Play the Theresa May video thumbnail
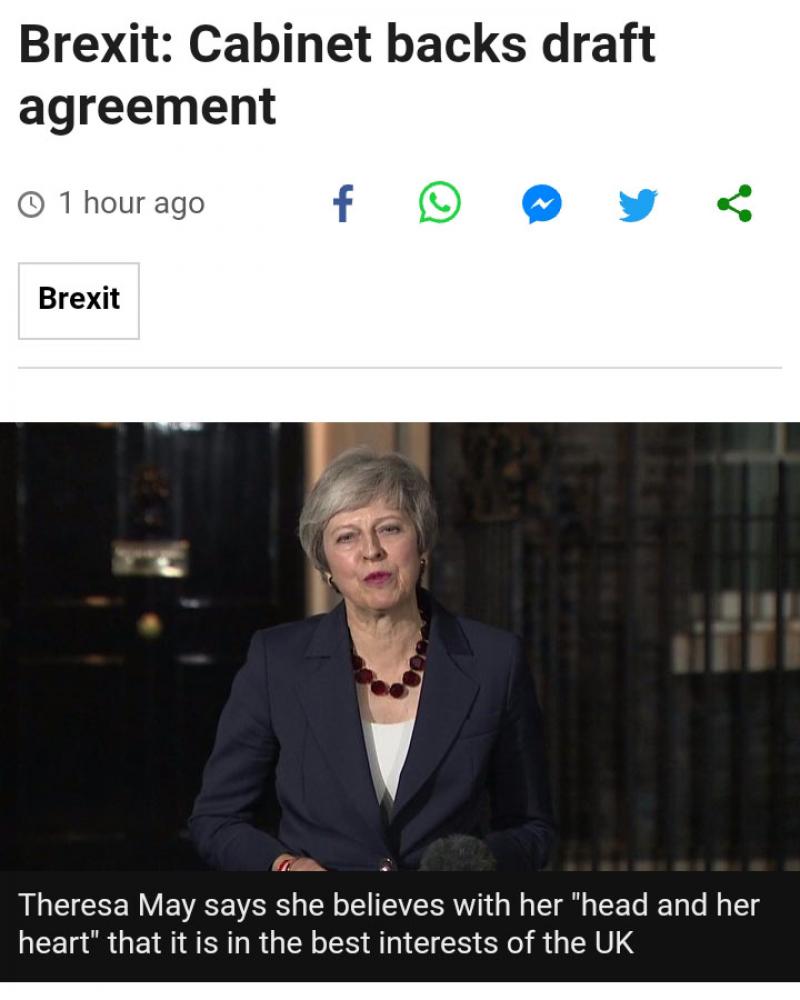800x1000 pixels. pyautogui.click(x=400, y=646)
